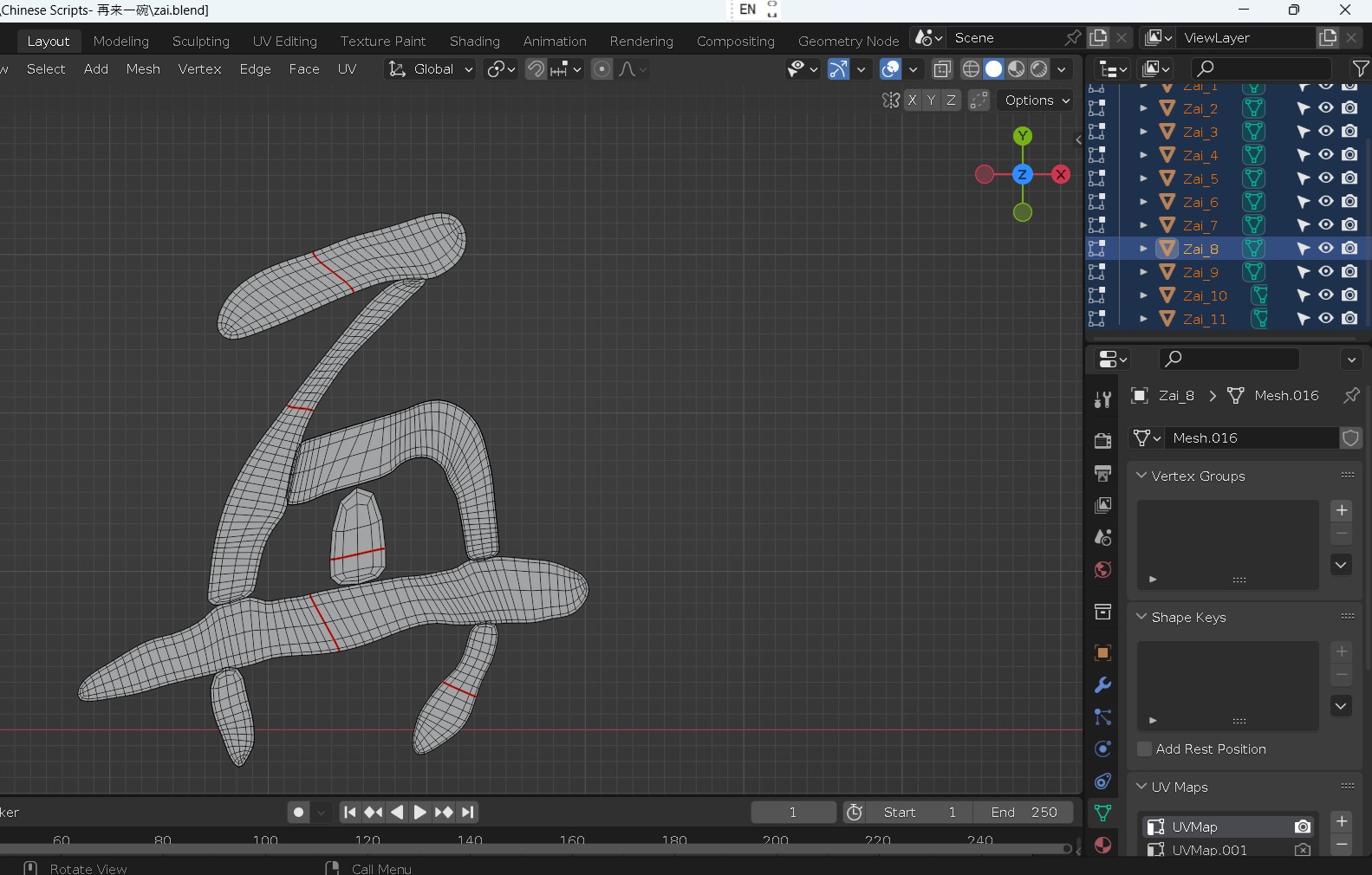The width and height of the screenshot is (1372, 875).
Task: Toggle X-ray mode in viewport
Action: tap(942, 69)
